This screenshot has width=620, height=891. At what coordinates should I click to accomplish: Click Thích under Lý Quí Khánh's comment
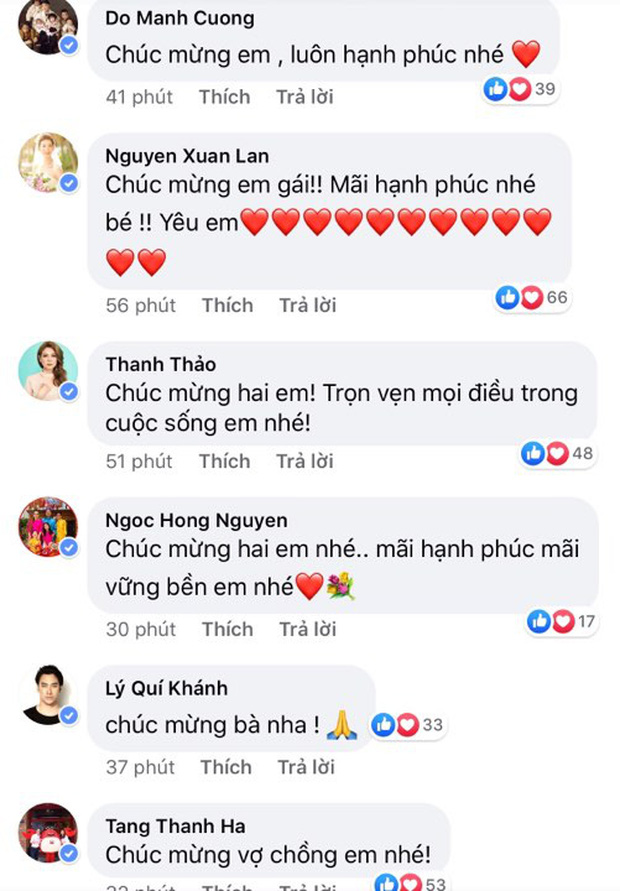coord(224,767)
